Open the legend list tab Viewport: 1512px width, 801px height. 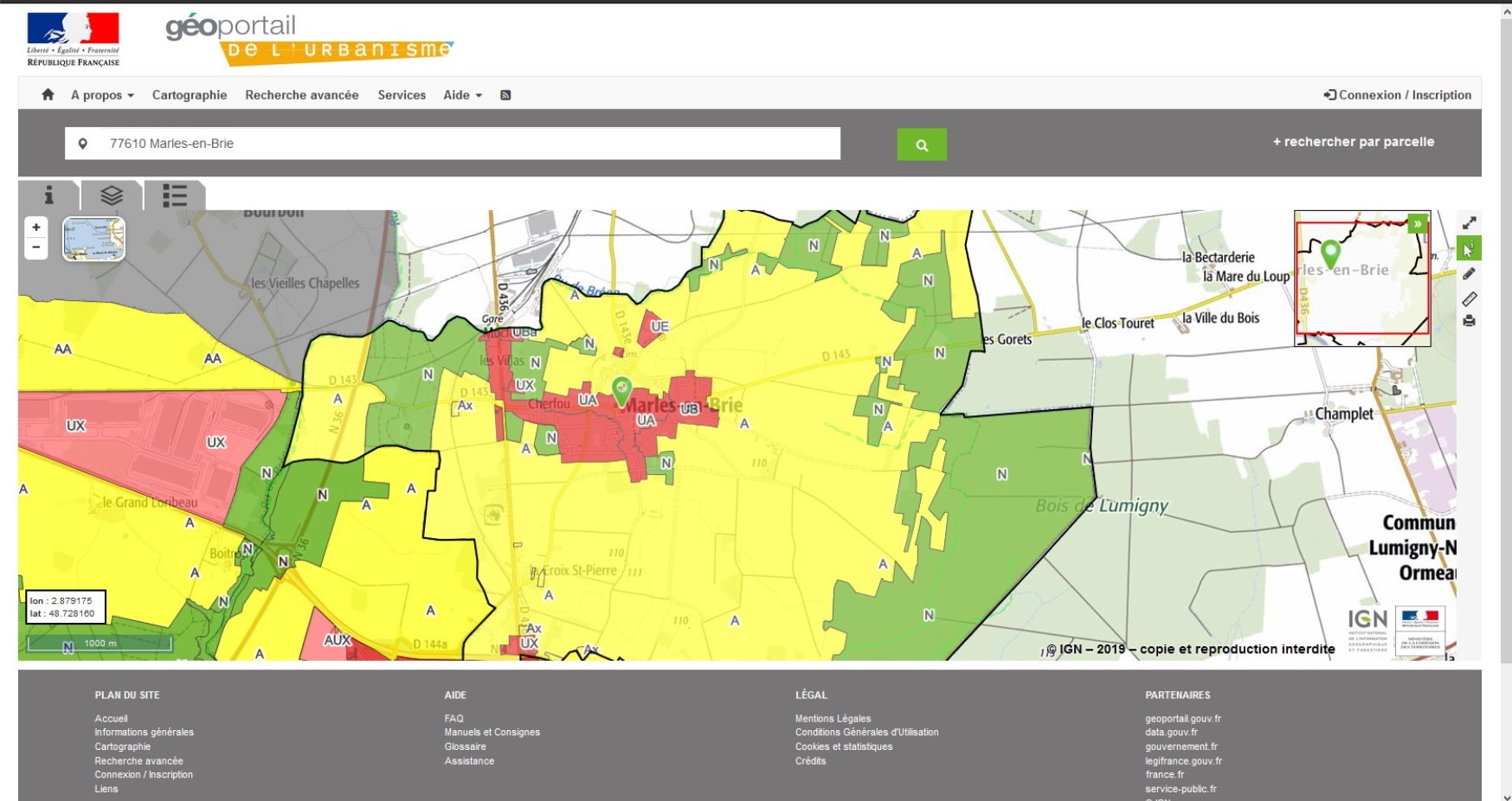point(175,195)
